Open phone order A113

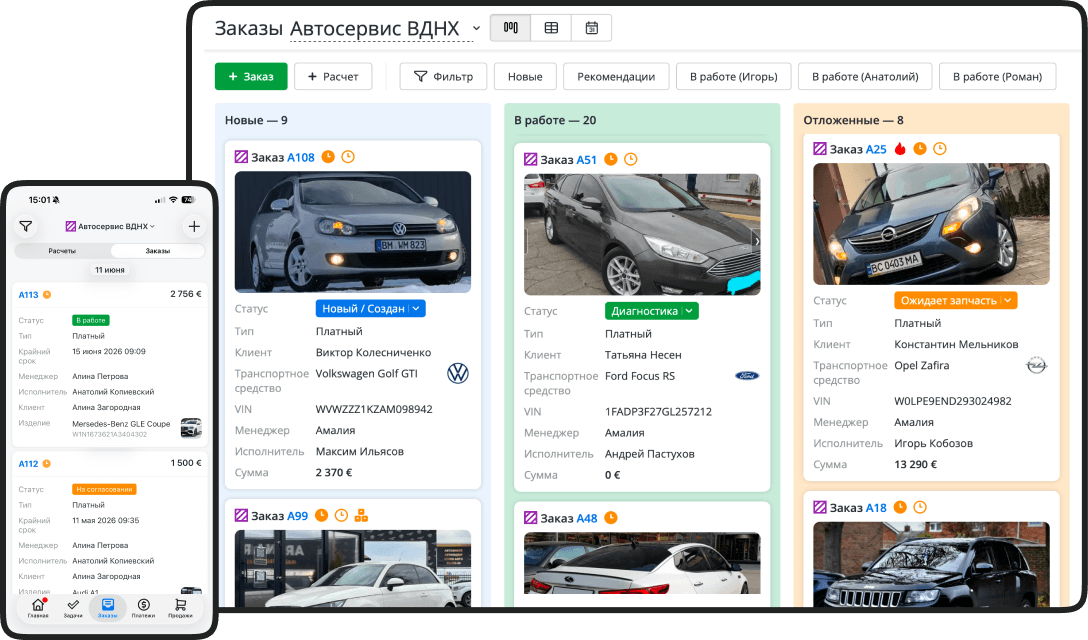[x=28, y=295]
